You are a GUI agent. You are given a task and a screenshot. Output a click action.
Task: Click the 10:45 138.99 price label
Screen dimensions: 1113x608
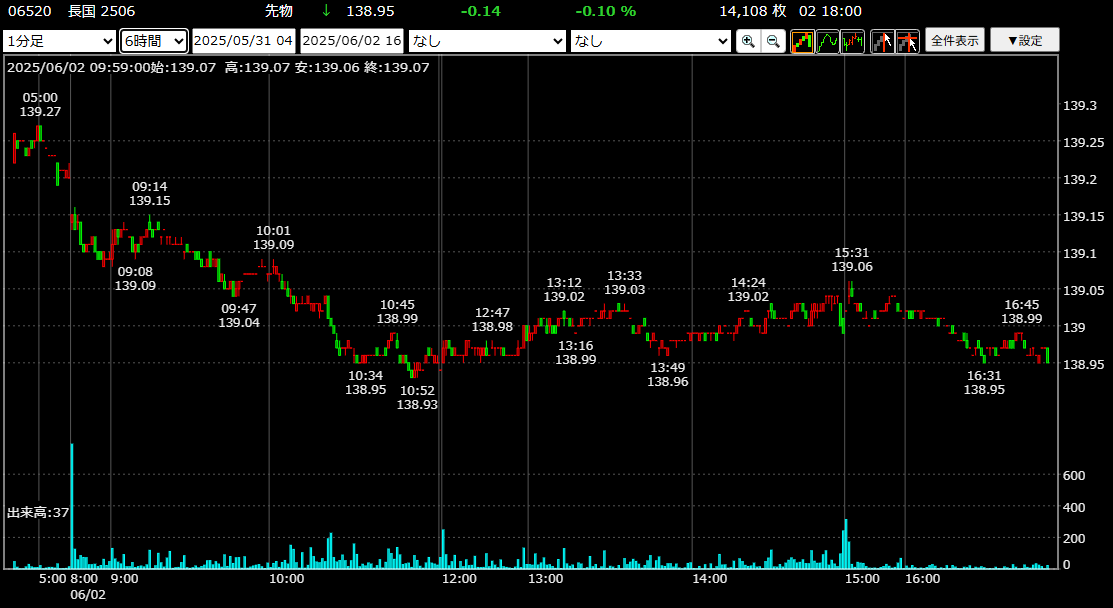point(398,311)
